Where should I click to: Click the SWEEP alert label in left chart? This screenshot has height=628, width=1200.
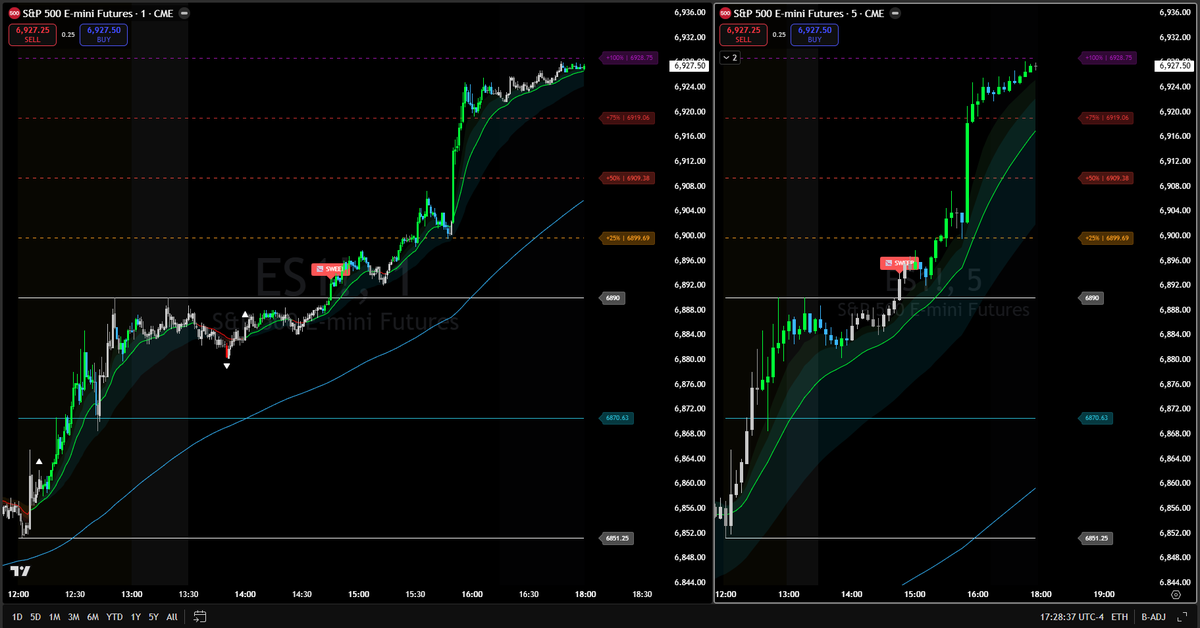[331, 269]
